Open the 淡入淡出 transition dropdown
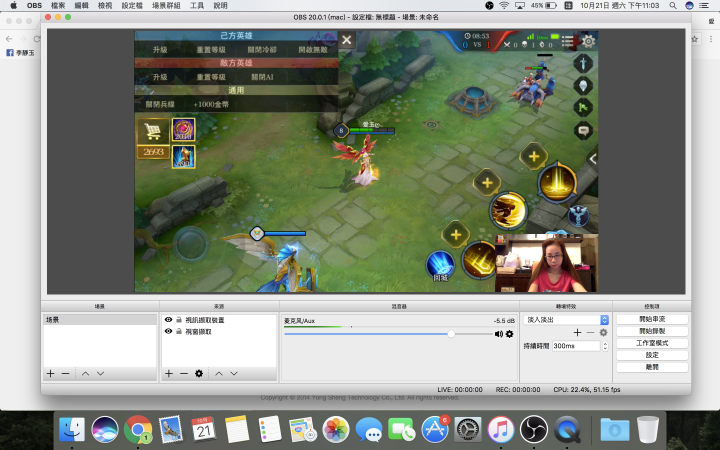This screenshot has height=450, width=720. 566,320
